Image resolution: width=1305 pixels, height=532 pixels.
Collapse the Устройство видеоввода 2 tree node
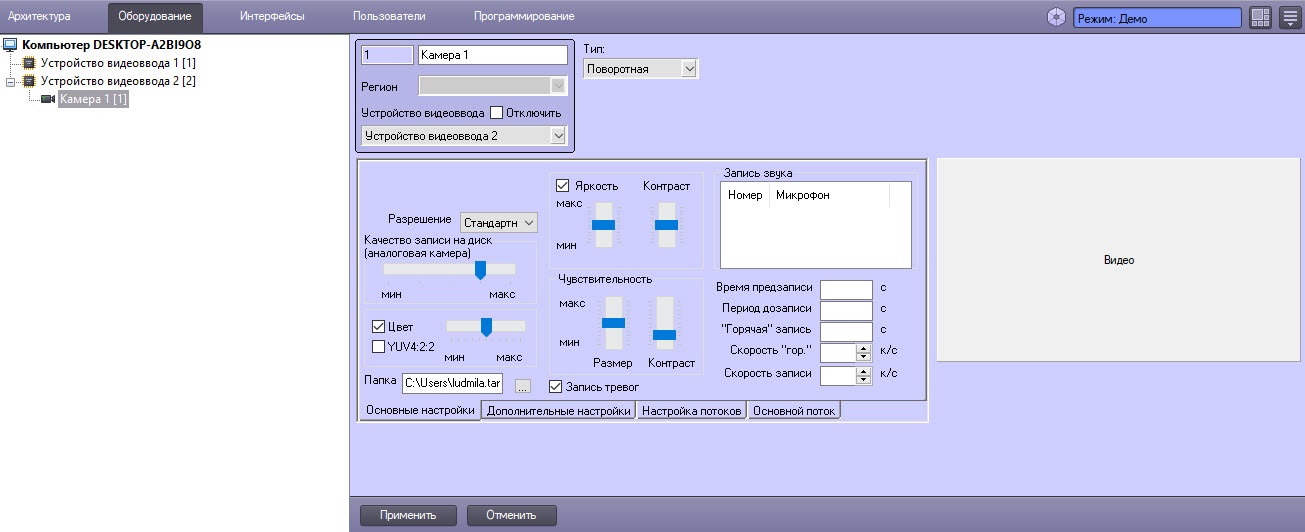pos(11,81)
